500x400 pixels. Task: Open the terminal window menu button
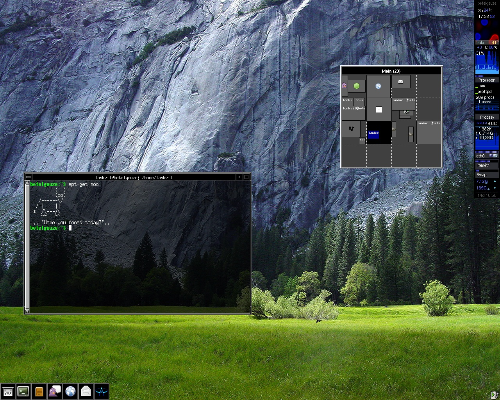(28, 177)
